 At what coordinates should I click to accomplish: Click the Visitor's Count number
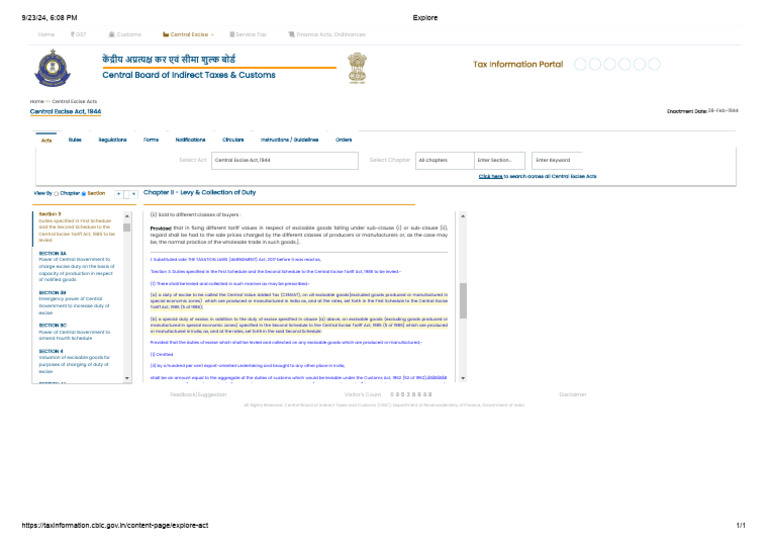(411, 395)
